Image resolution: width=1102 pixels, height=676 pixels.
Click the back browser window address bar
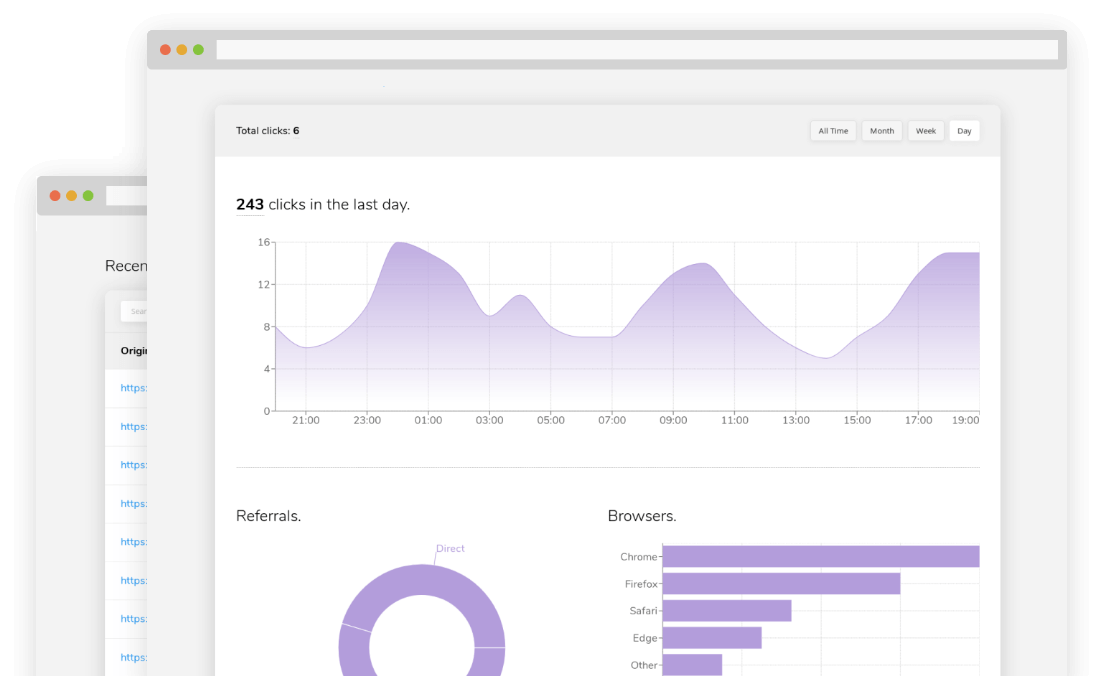(x=127, y=195)
